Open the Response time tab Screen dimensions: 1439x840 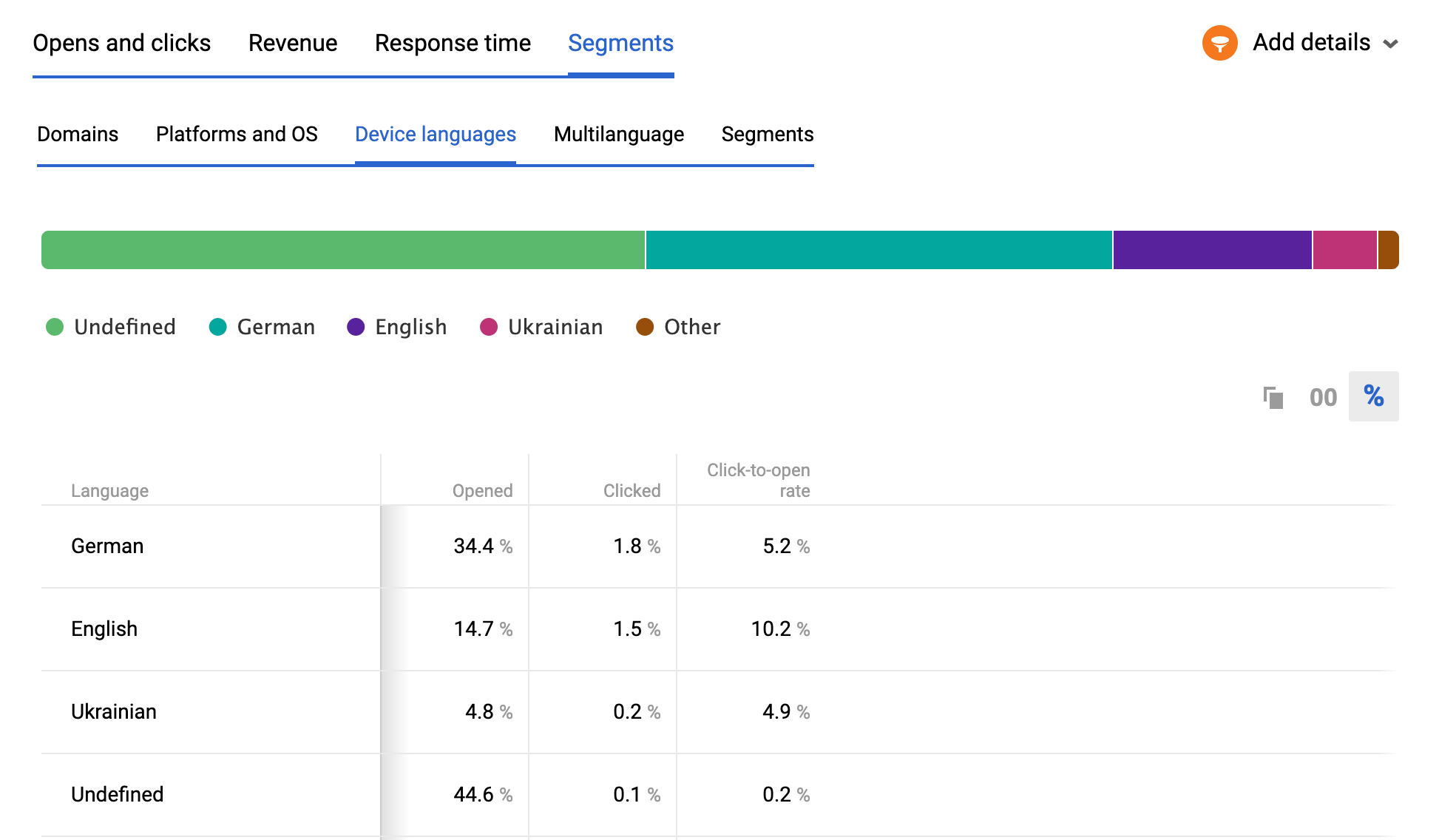(x=453, y=43)
